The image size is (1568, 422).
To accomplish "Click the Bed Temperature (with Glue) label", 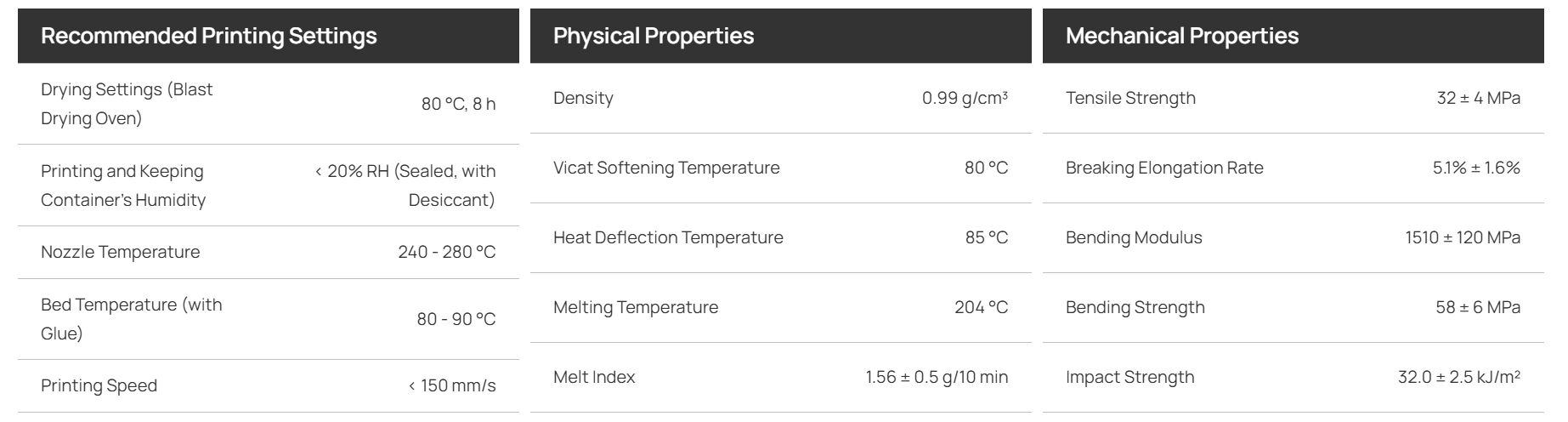I will click(132, 319).
